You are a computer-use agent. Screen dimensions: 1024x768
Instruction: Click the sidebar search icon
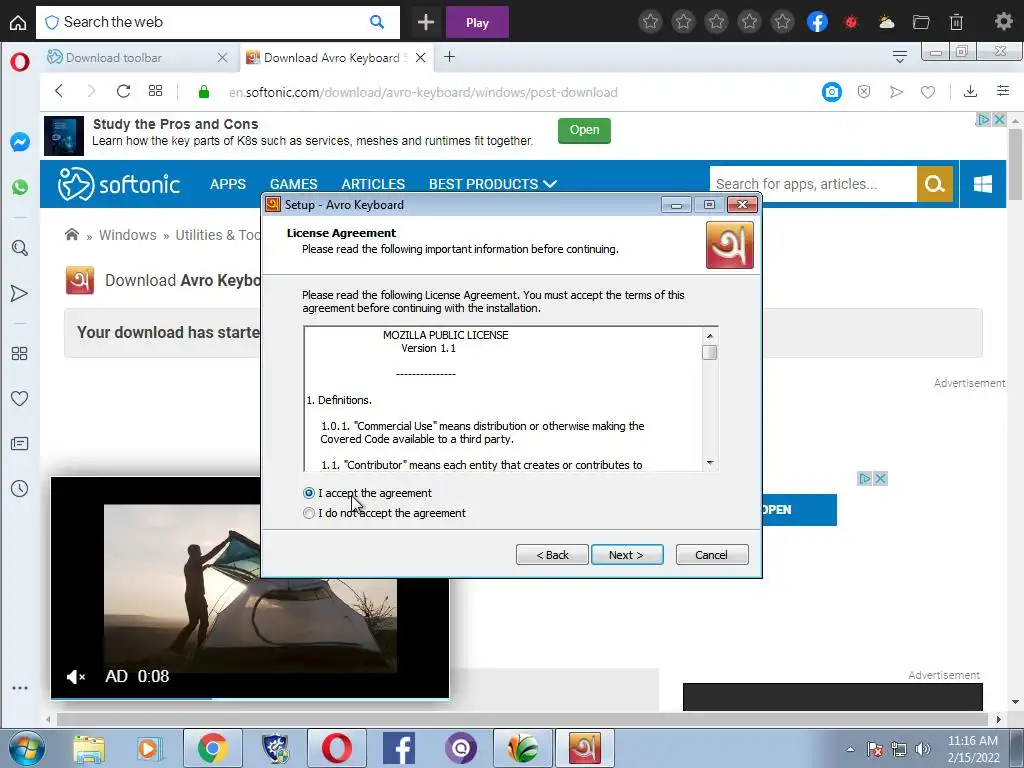(x=20, y=248)
